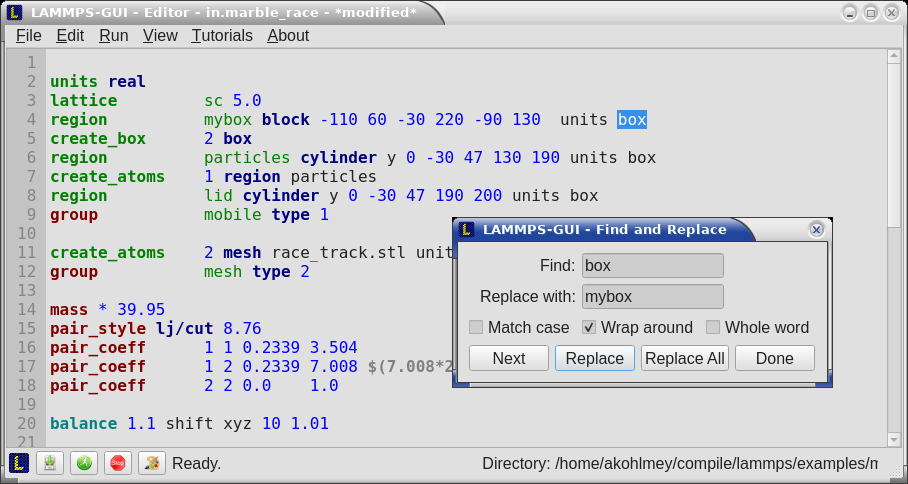Click 'particles' after cylinder region on line 6
This screenshot has height=484, width=908.
[247, 157]
